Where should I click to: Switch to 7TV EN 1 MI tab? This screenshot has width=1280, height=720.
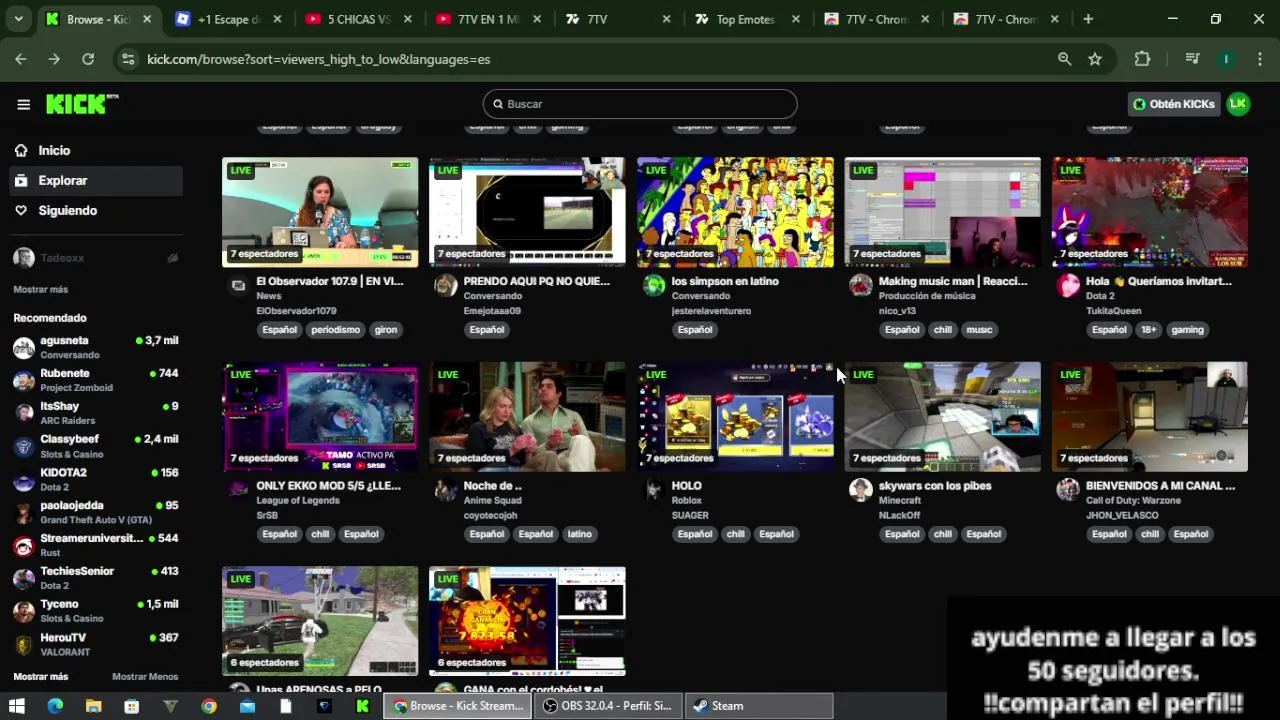tap(490, 19)
